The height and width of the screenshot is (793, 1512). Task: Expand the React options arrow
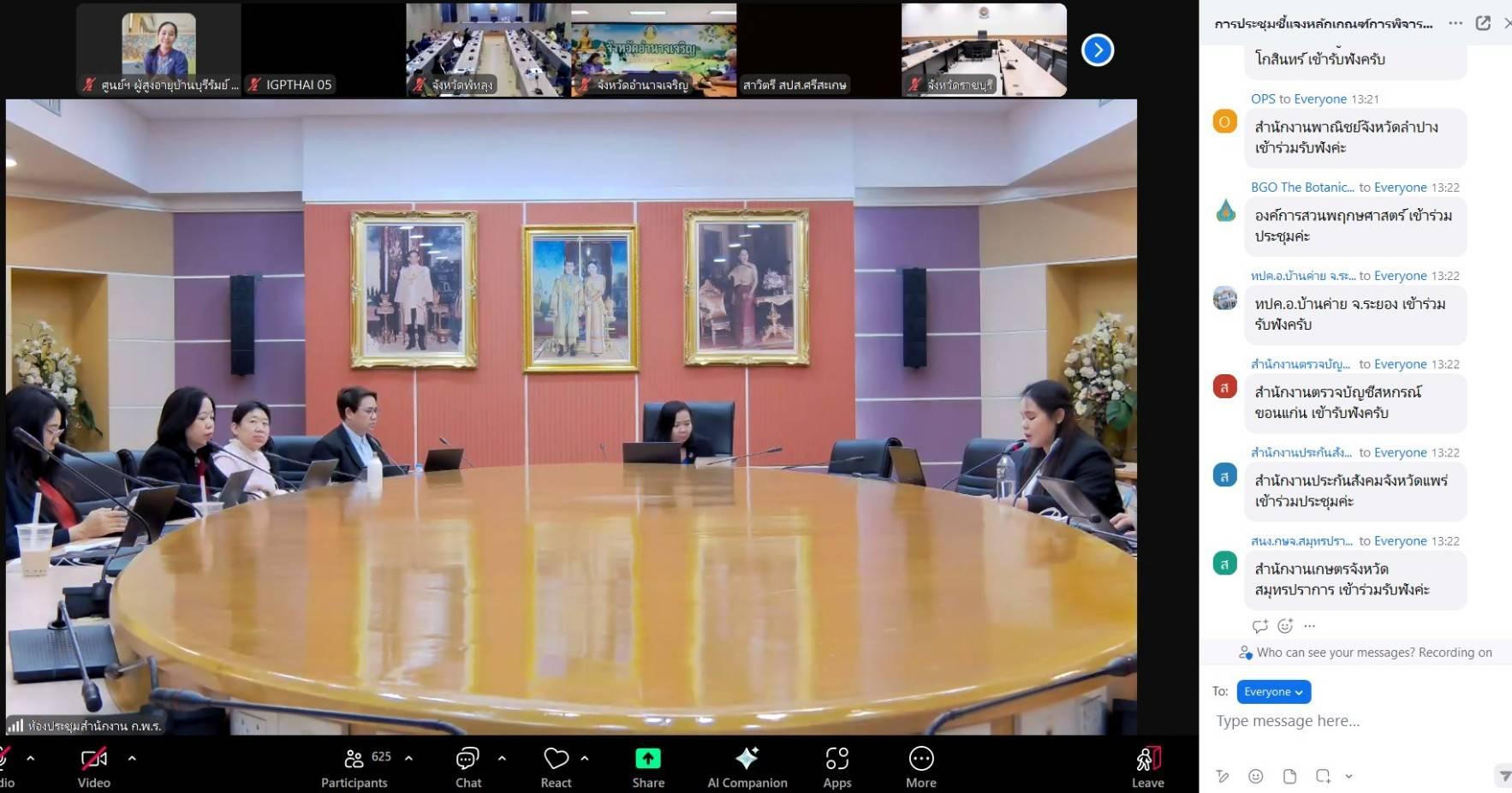pyautogui.click(x=585, y=758)
